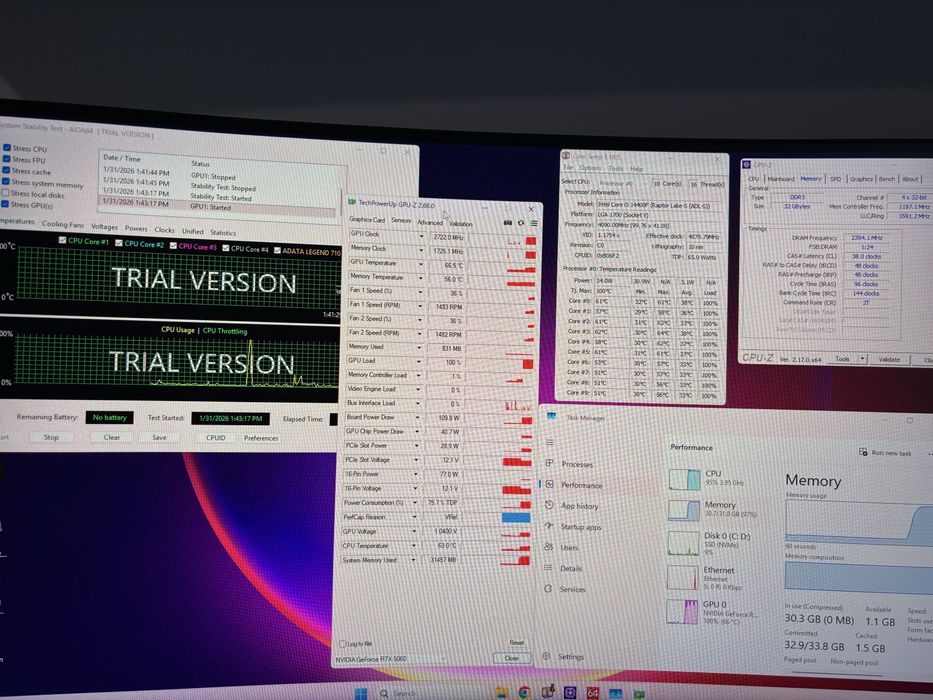Click the Startup apps gauge icon
This screenshot has width=933, height=700.
tap(549, 526)
